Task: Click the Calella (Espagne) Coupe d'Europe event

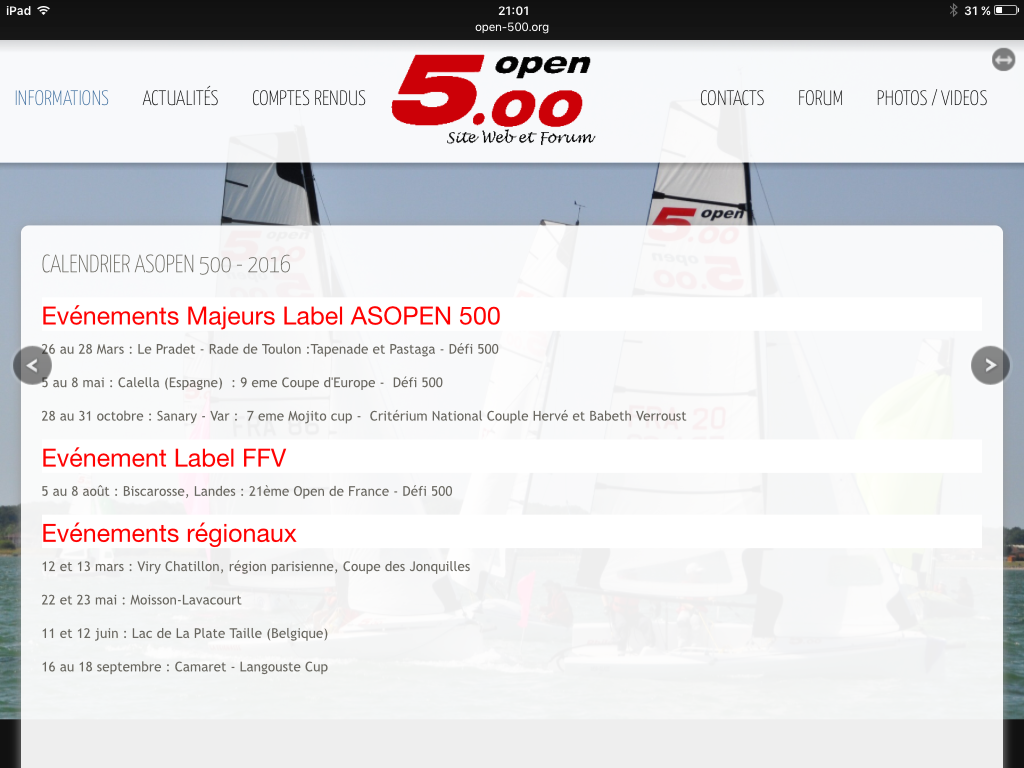Action: [242, 383]
